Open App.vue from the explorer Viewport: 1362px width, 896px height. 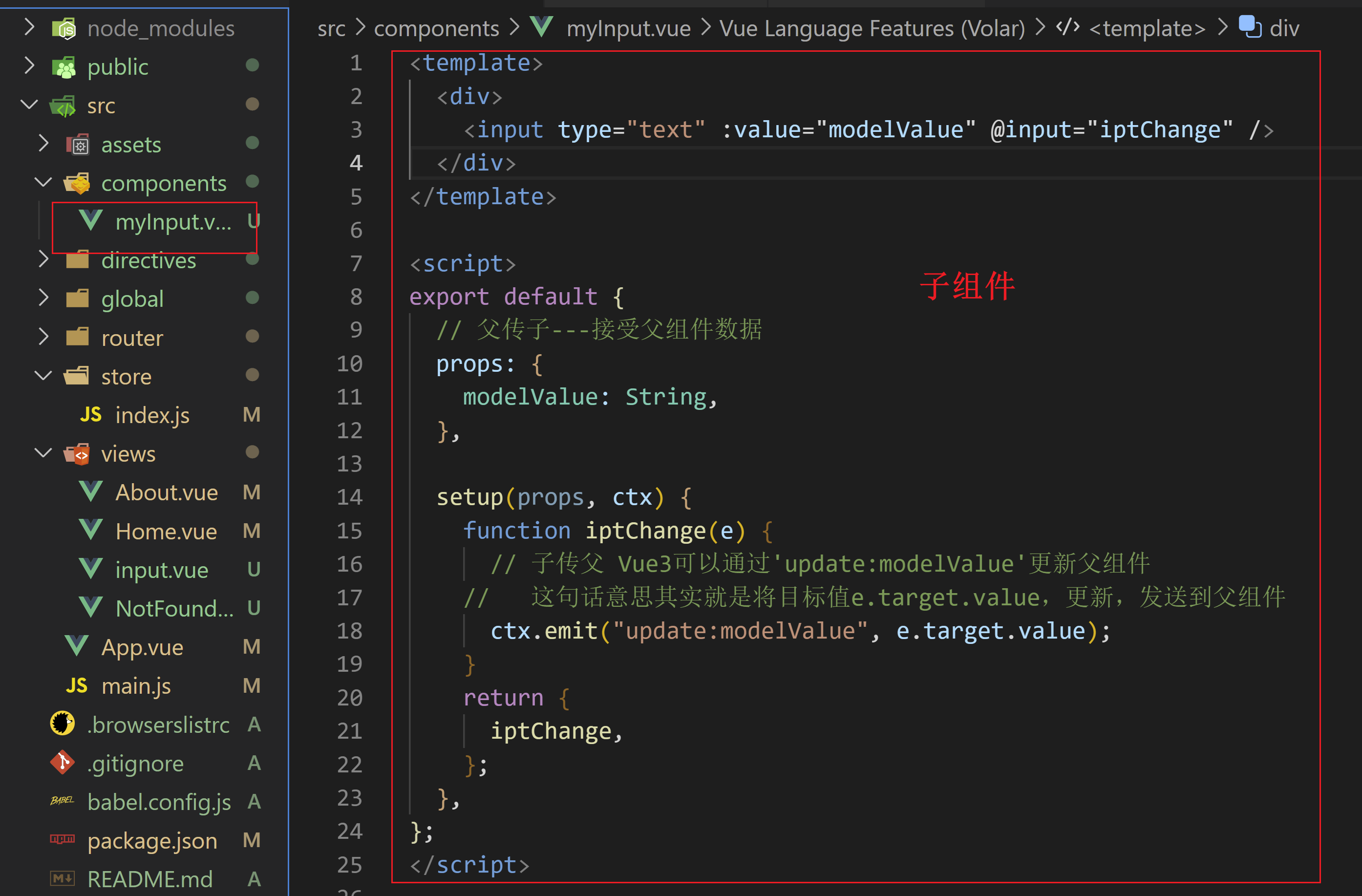pyautogui.click(x=143, y=646)
